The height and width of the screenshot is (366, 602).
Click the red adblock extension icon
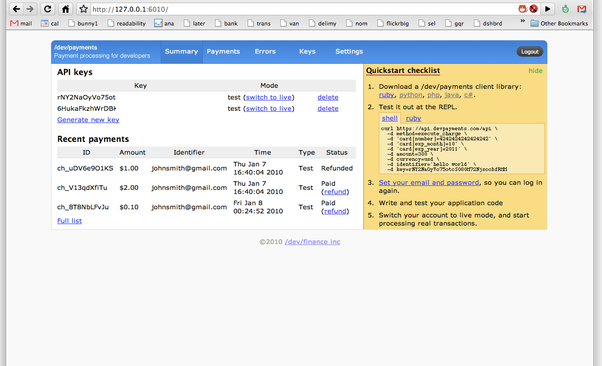pos(533,9)
